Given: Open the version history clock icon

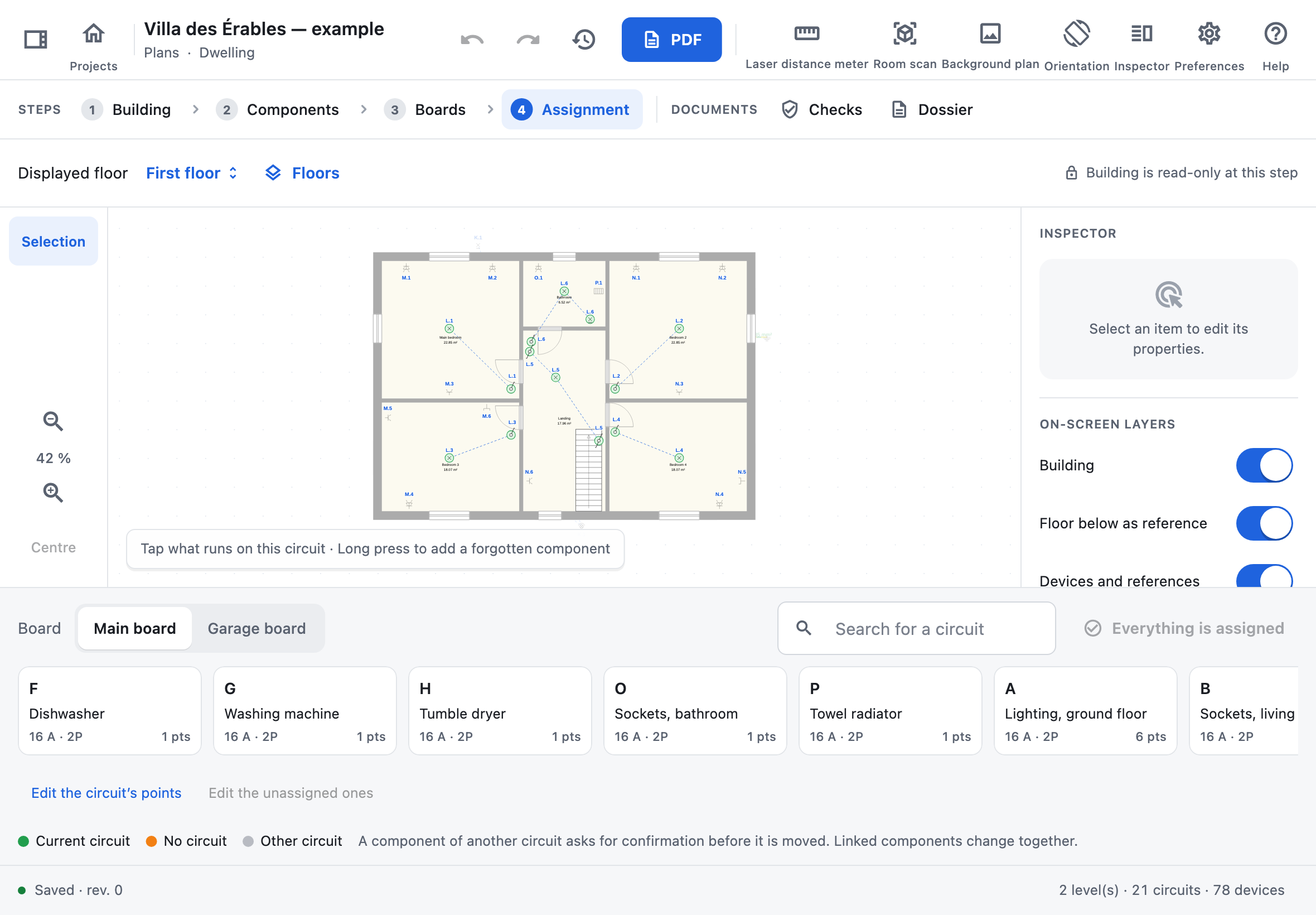Looking at the screenshot, I should tap(584, 40).
